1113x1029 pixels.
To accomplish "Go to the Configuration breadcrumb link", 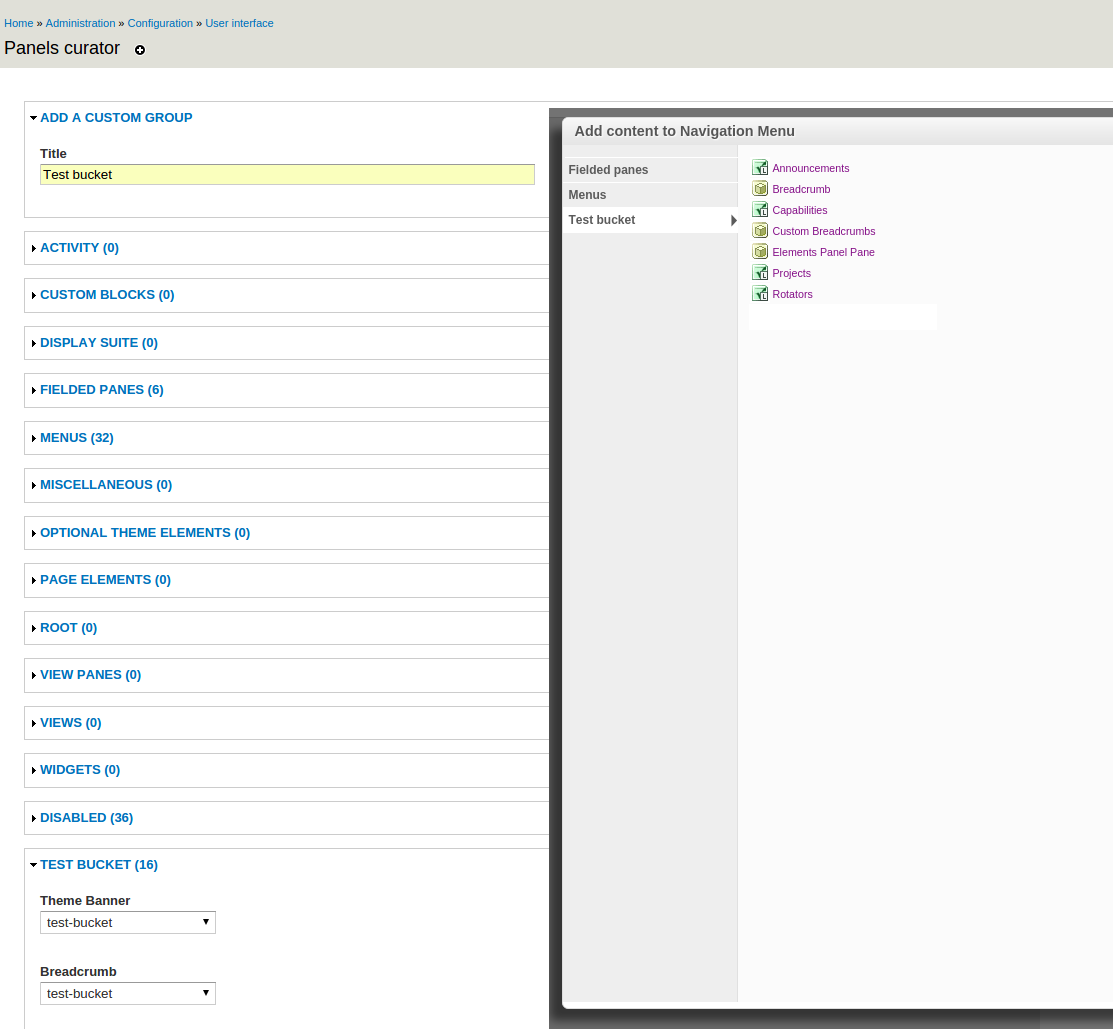I will tap(160, 23).
